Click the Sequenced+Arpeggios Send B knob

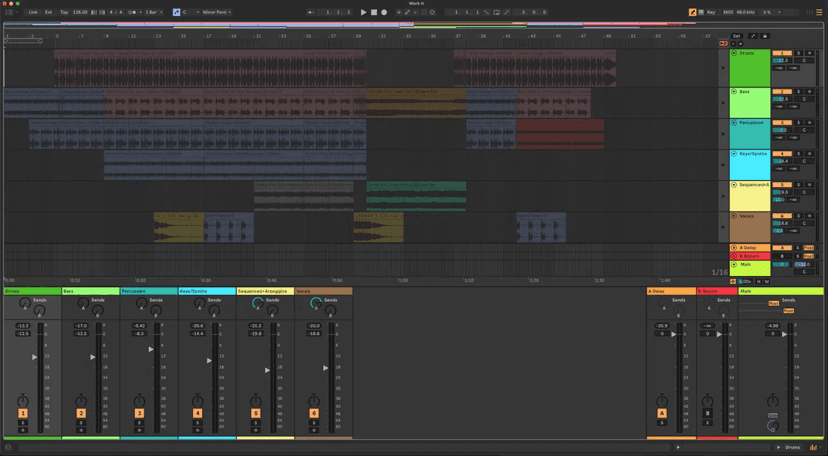click(x=272, y=311)
